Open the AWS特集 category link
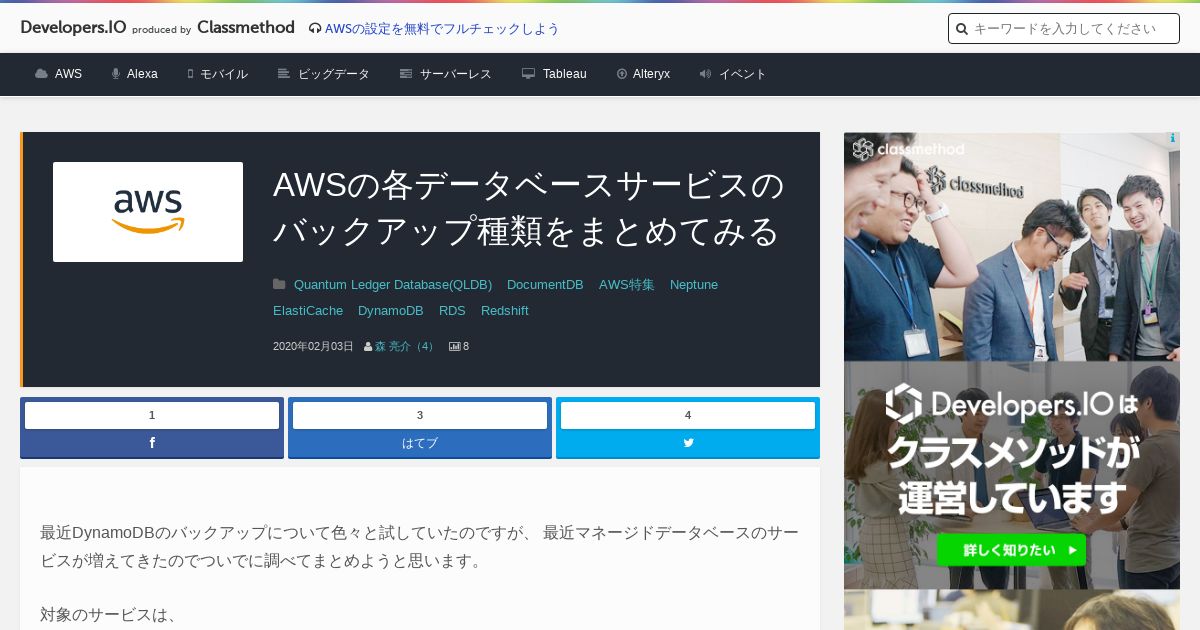The width and height of the screenshot is (1200, 630). tap(627, 285)
